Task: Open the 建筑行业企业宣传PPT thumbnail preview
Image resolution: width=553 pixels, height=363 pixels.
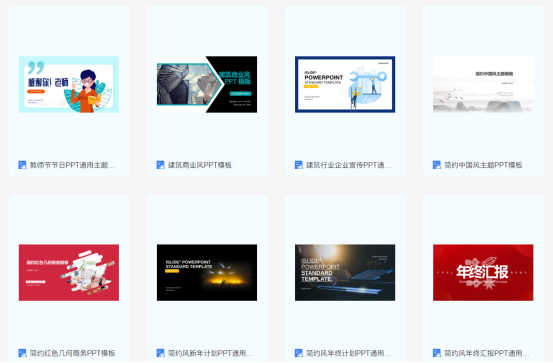Action: (345, 84)
